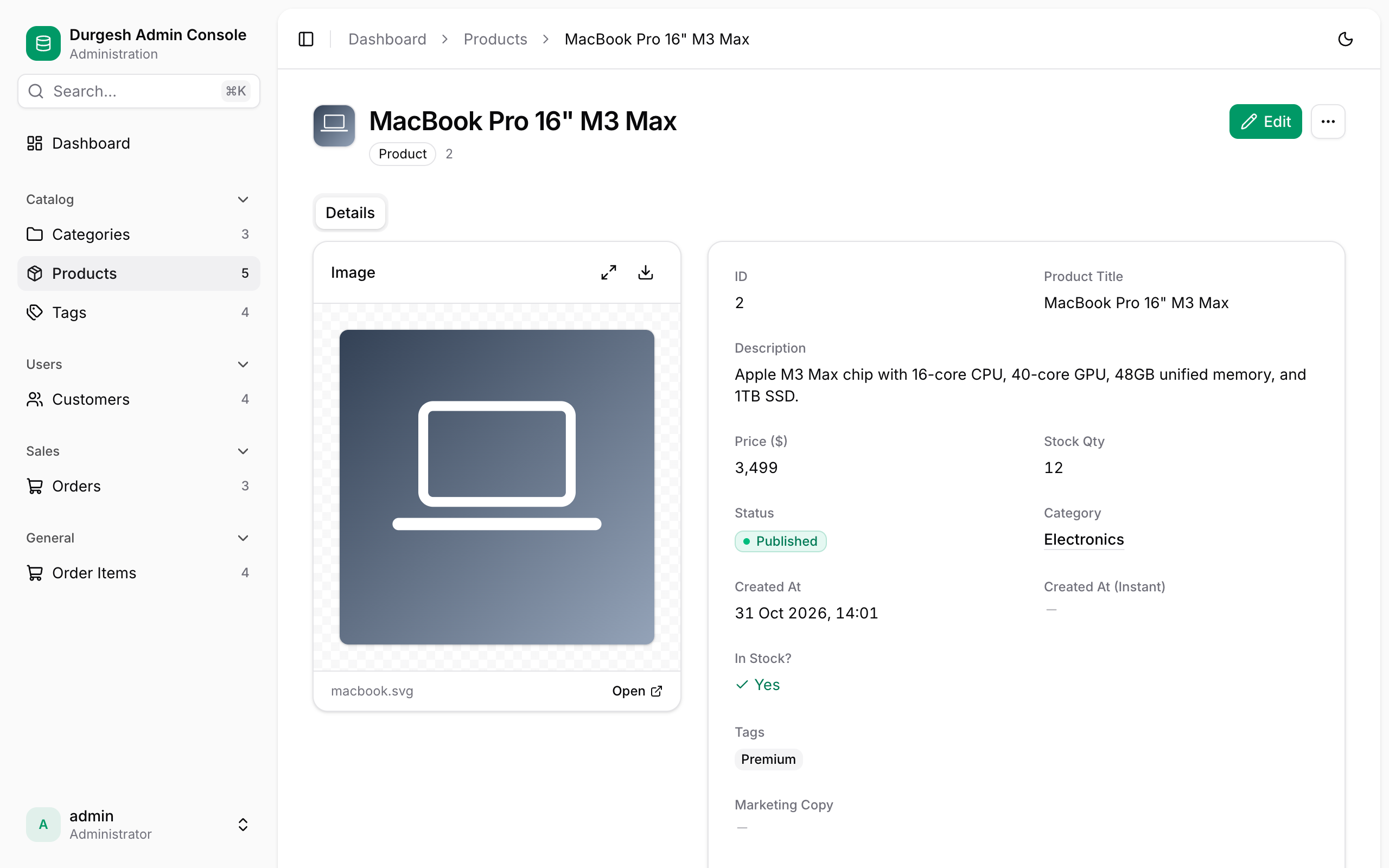Viewport: 1389px width, 868px height.
Task: Click the macbook.svg file name
Action: pyautogui.click(x=372, y=691)
